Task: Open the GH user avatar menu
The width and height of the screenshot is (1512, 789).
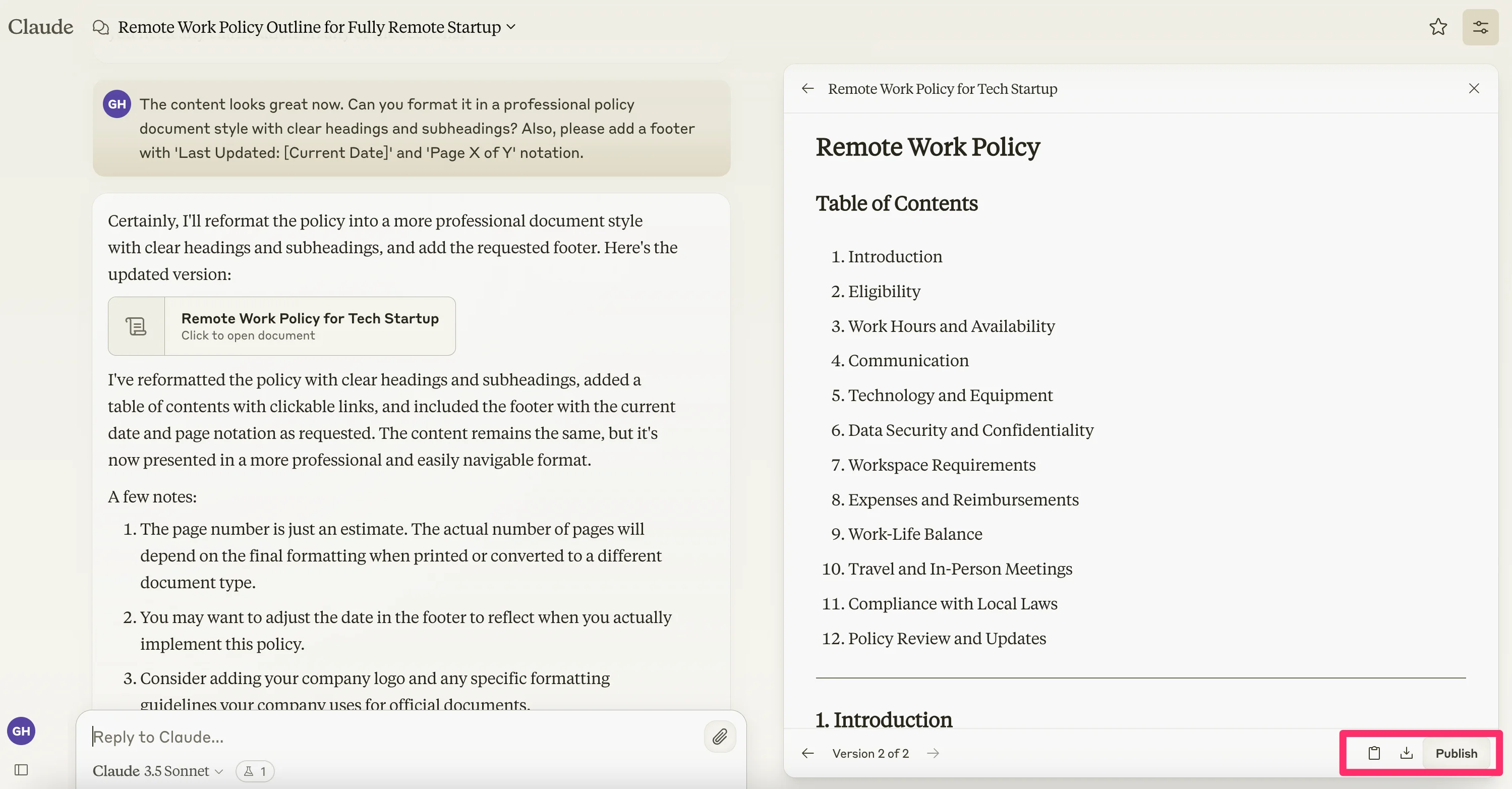Action: [x=21, y=731]
